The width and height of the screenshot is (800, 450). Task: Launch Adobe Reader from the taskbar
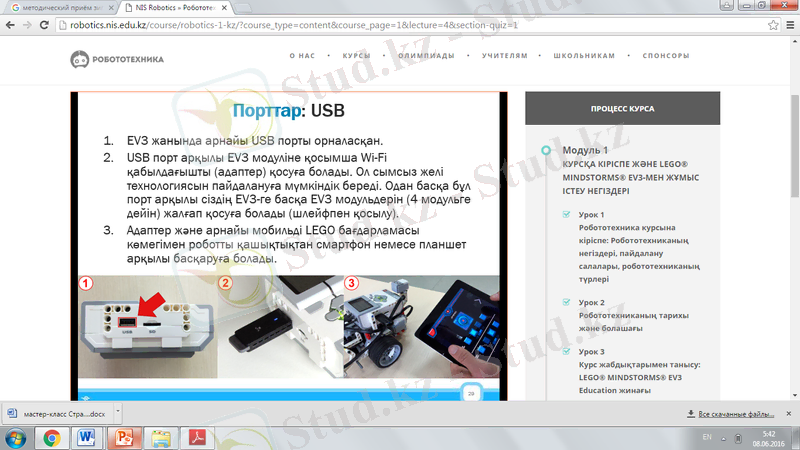[199, 437]
